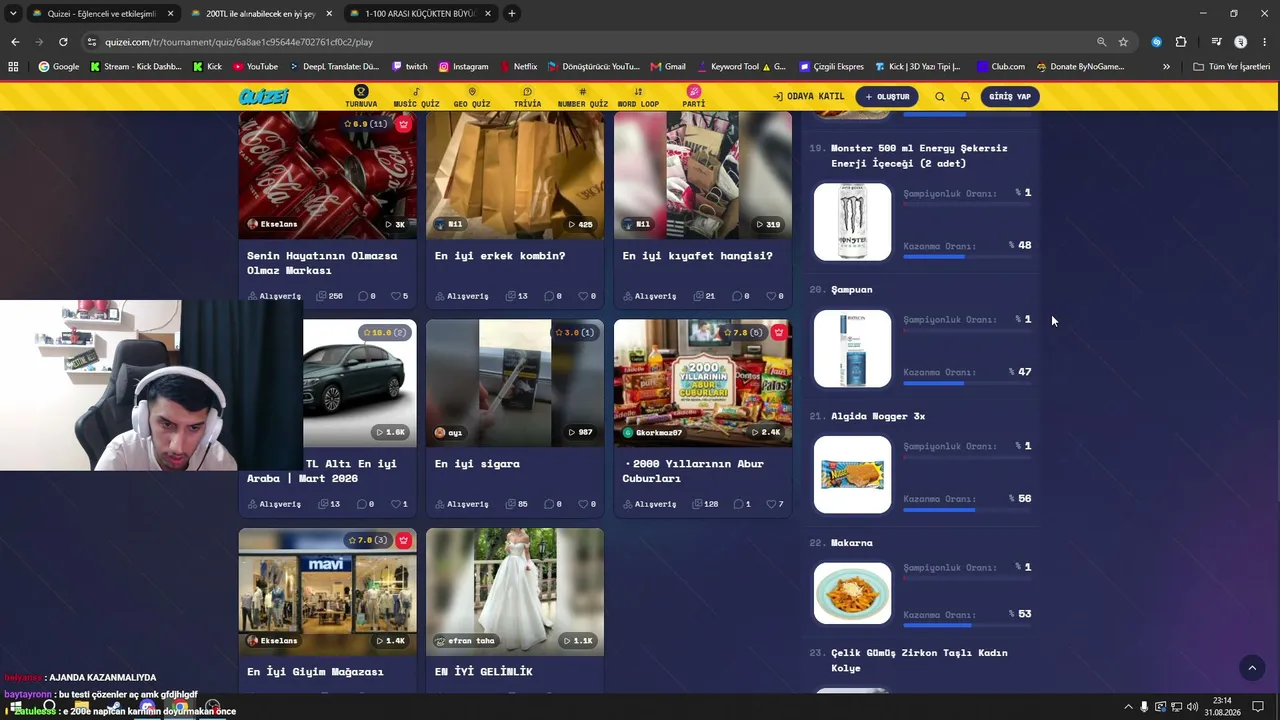Switch to the 1-100 ARASI KÜÇÜKTEN tab

click(421, 14)
